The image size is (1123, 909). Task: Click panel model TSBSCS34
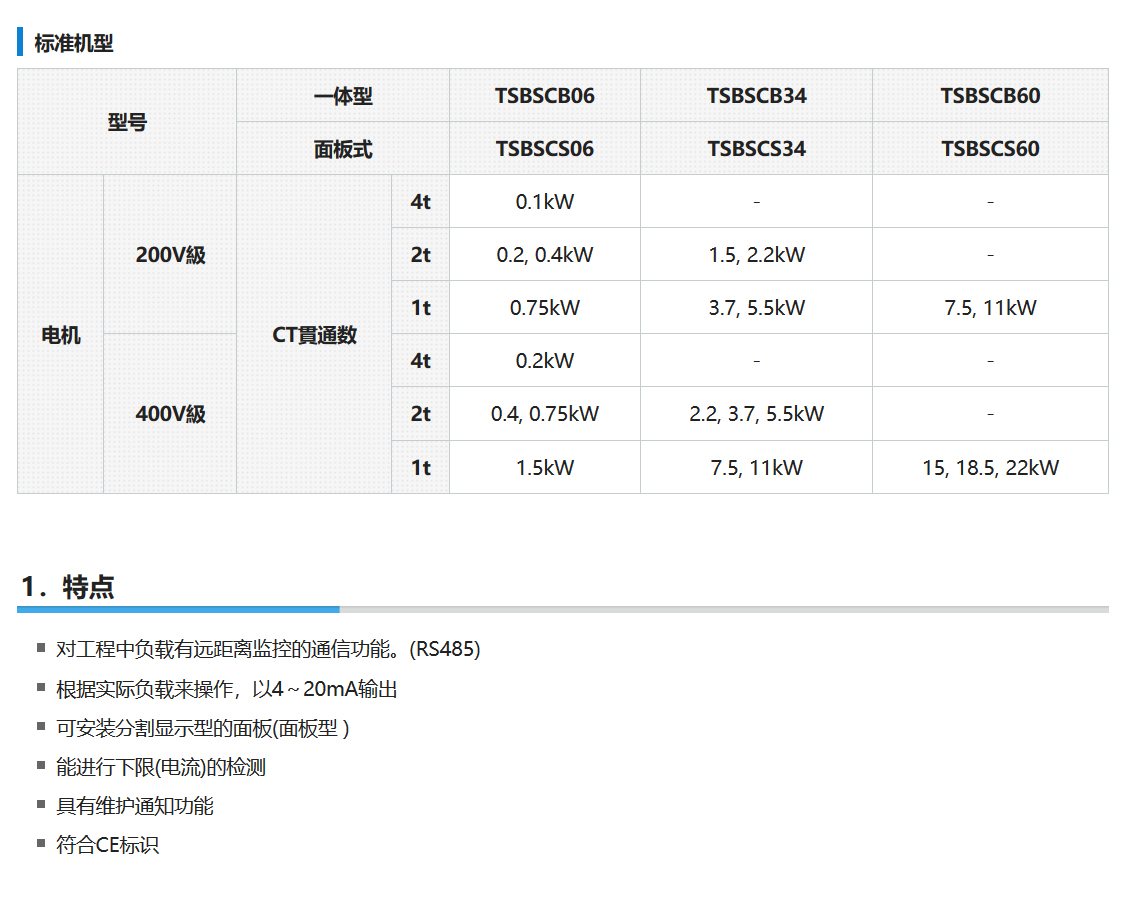[x=756, y=148]
